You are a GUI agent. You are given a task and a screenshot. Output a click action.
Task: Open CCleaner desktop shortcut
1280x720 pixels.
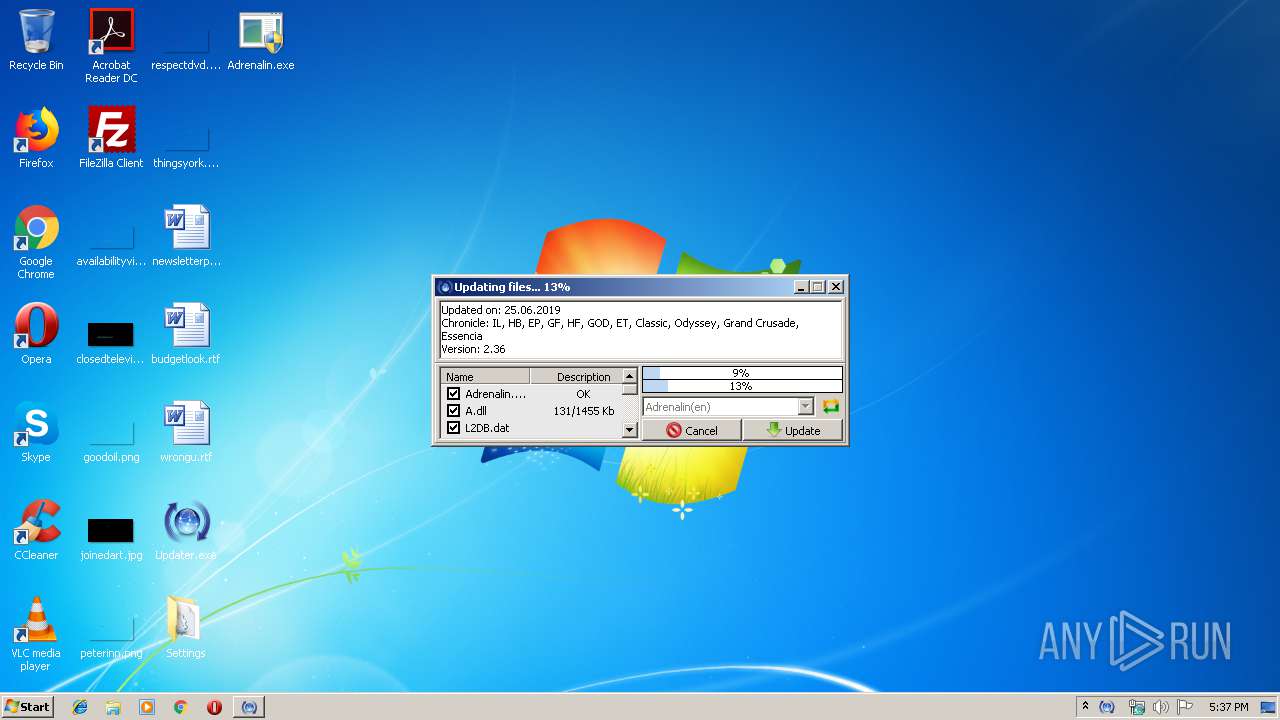point(36,530)
